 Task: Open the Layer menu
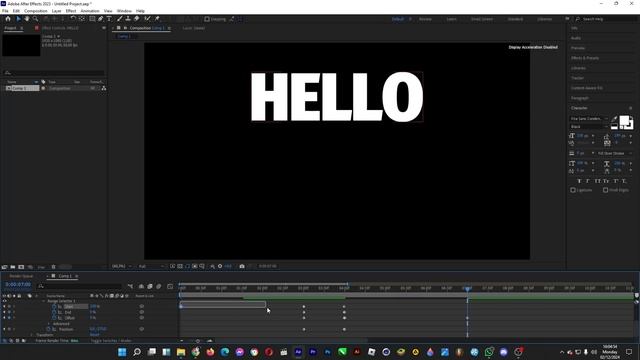click(x=57, y=11)
